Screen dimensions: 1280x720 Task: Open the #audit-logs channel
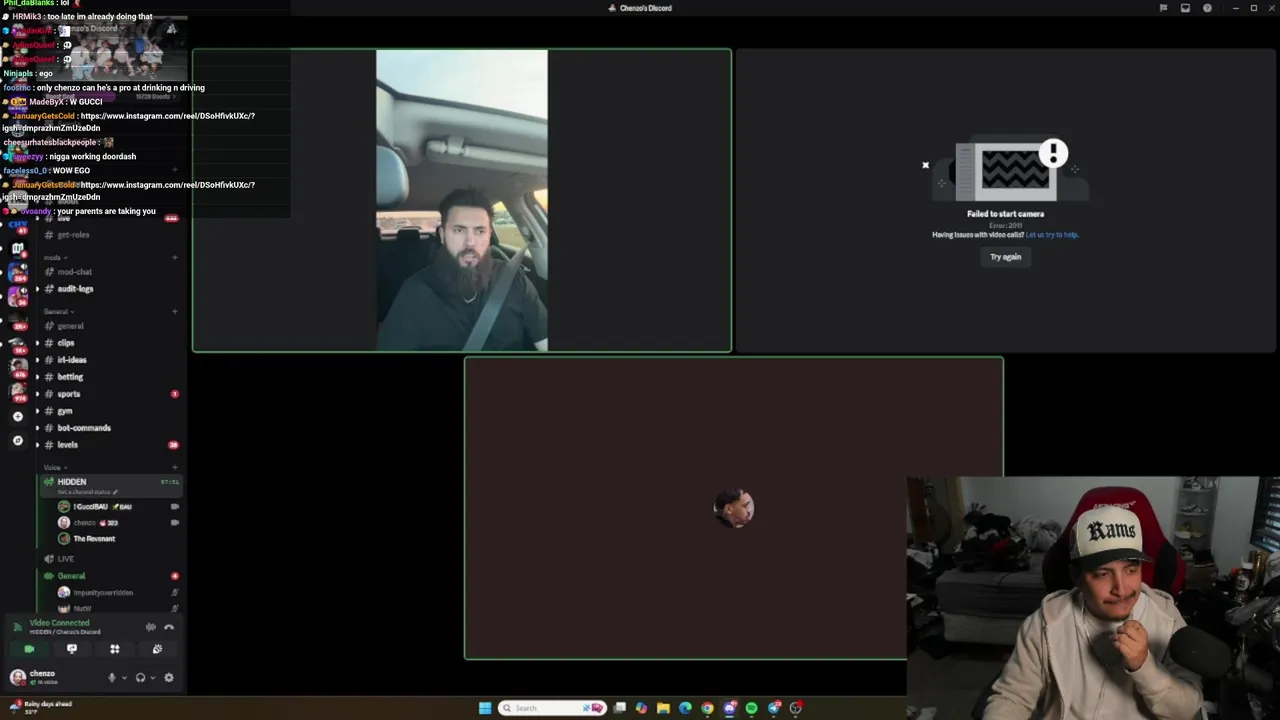point(111,289)
